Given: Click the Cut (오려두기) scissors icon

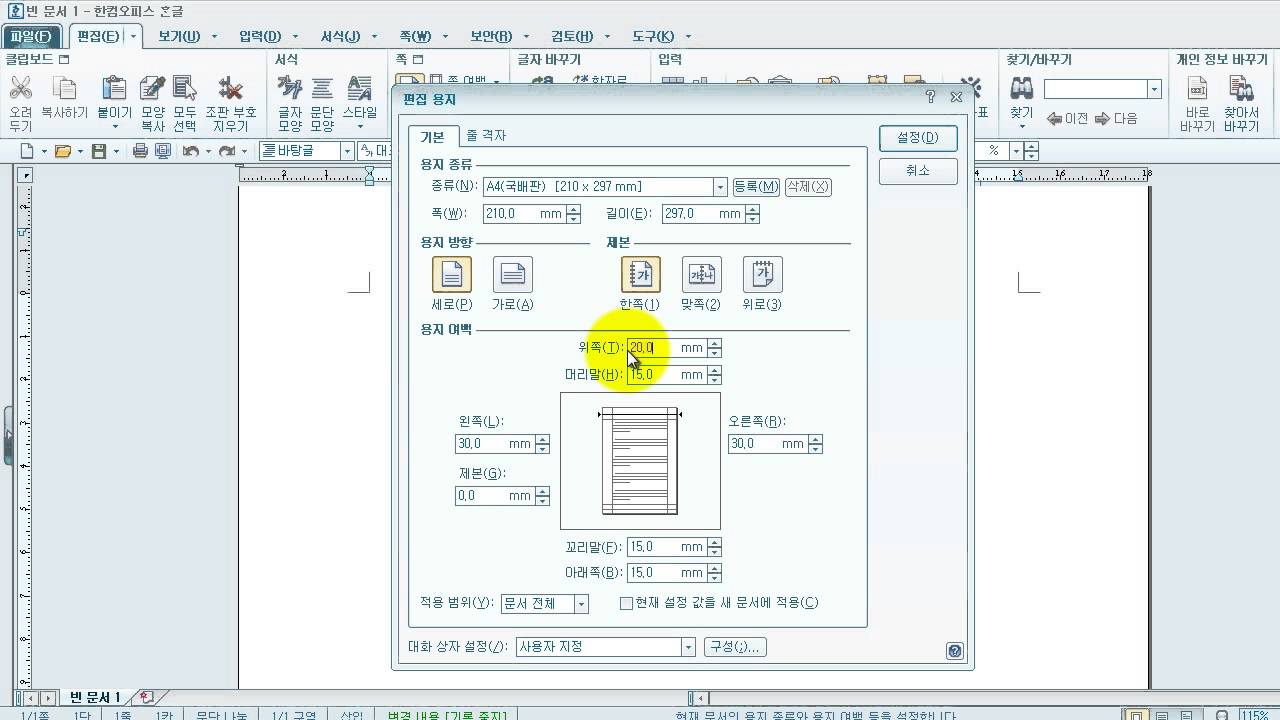Looking at the screenshot, I should [20, 90].
